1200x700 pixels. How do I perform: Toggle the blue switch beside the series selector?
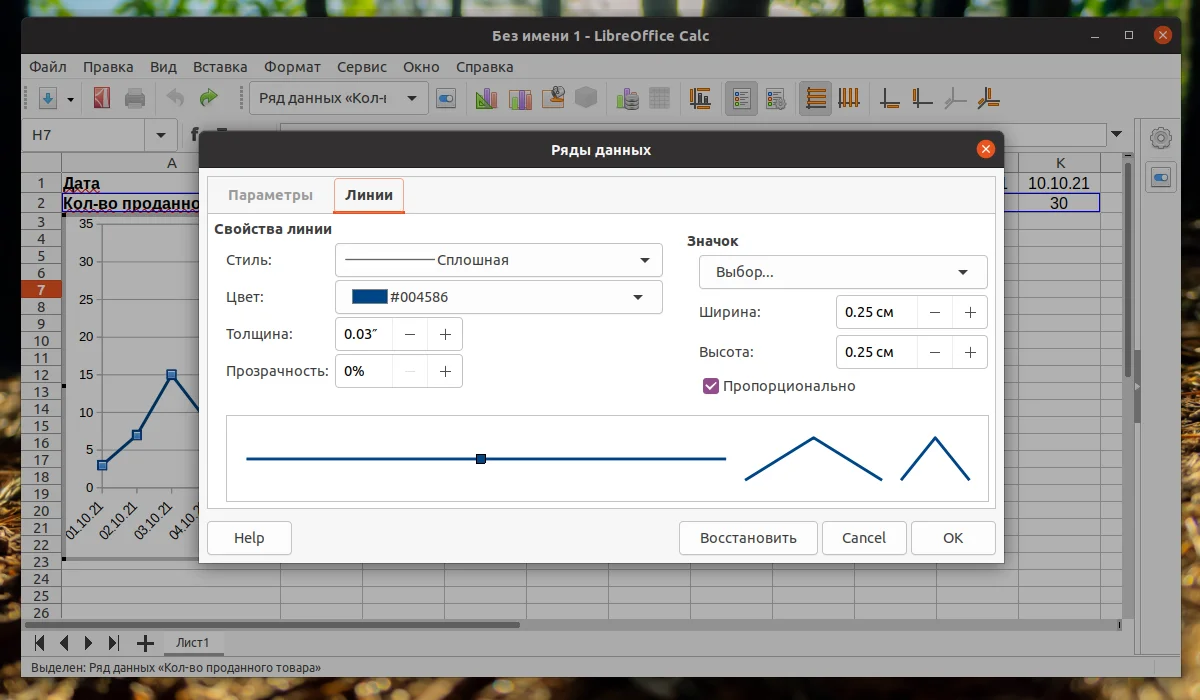click(x=446, y=98)
